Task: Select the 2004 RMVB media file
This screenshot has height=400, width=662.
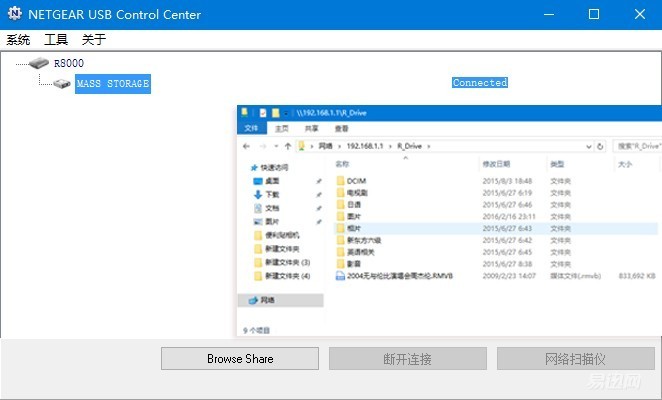Action: tap(399, 276)
